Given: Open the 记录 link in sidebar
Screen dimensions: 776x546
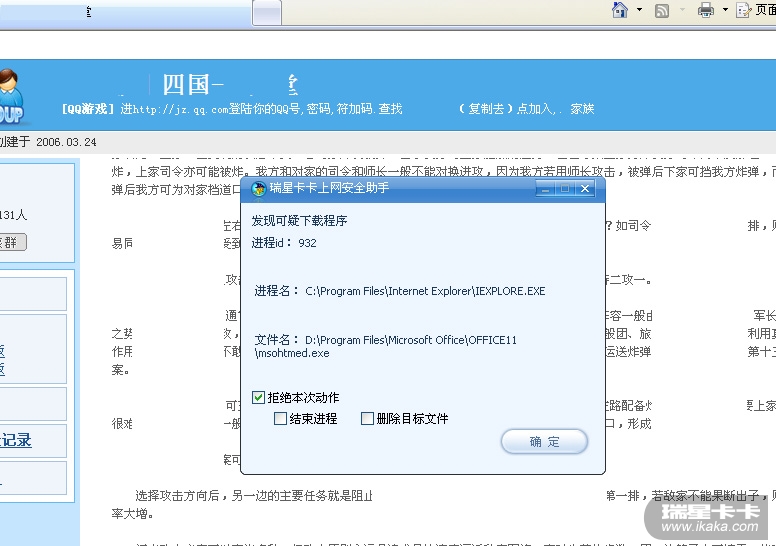Looking at the screenshot, I should pos(15,440).
